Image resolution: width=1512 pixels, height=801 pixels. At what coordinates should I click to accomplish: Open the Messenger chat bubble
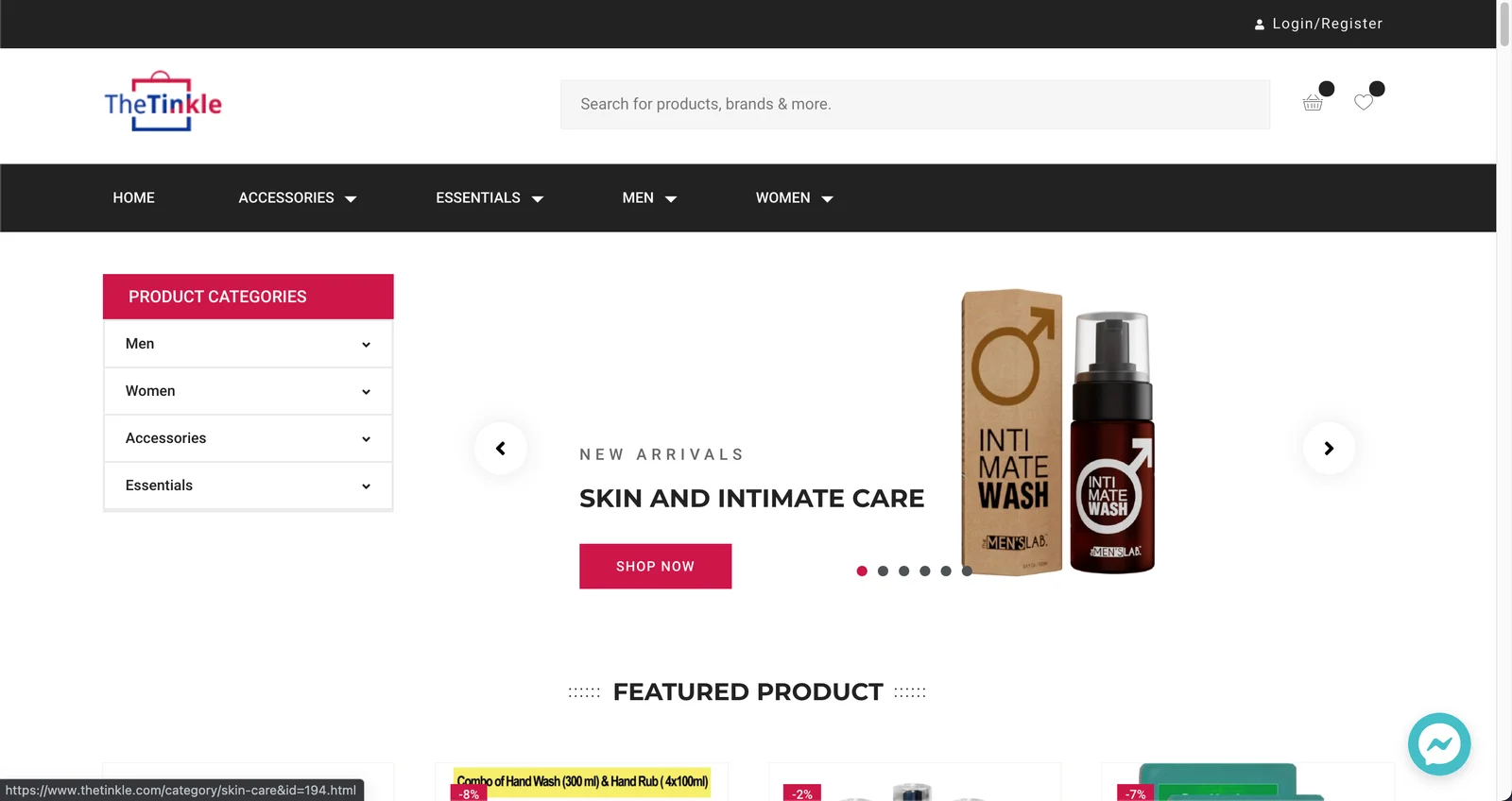click(1439, 744)
